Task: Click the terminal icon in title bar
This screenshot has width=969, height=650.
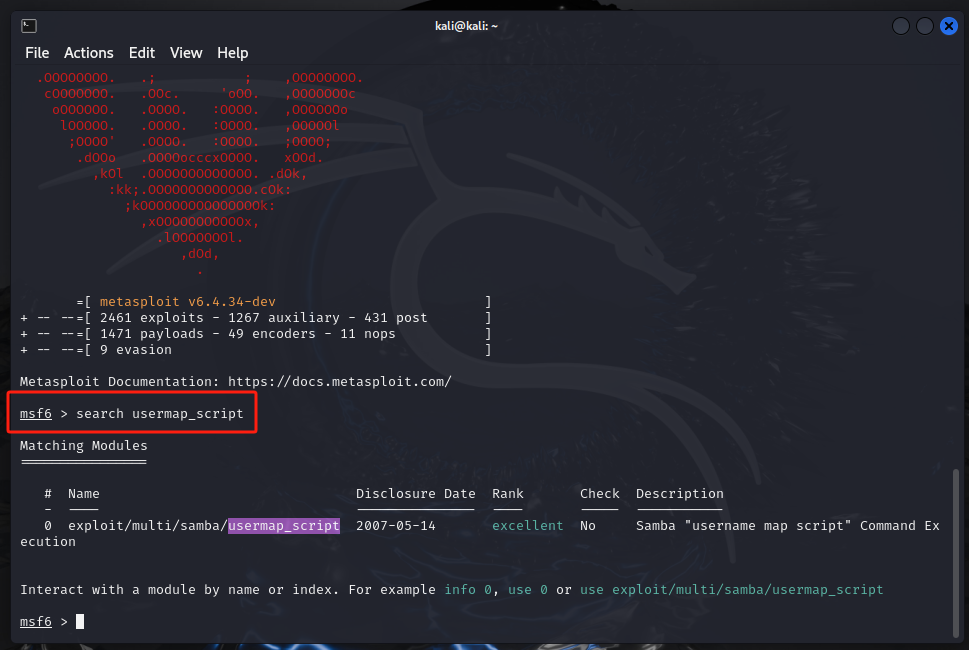Action: pyautogui.click(x=29, y=26)
